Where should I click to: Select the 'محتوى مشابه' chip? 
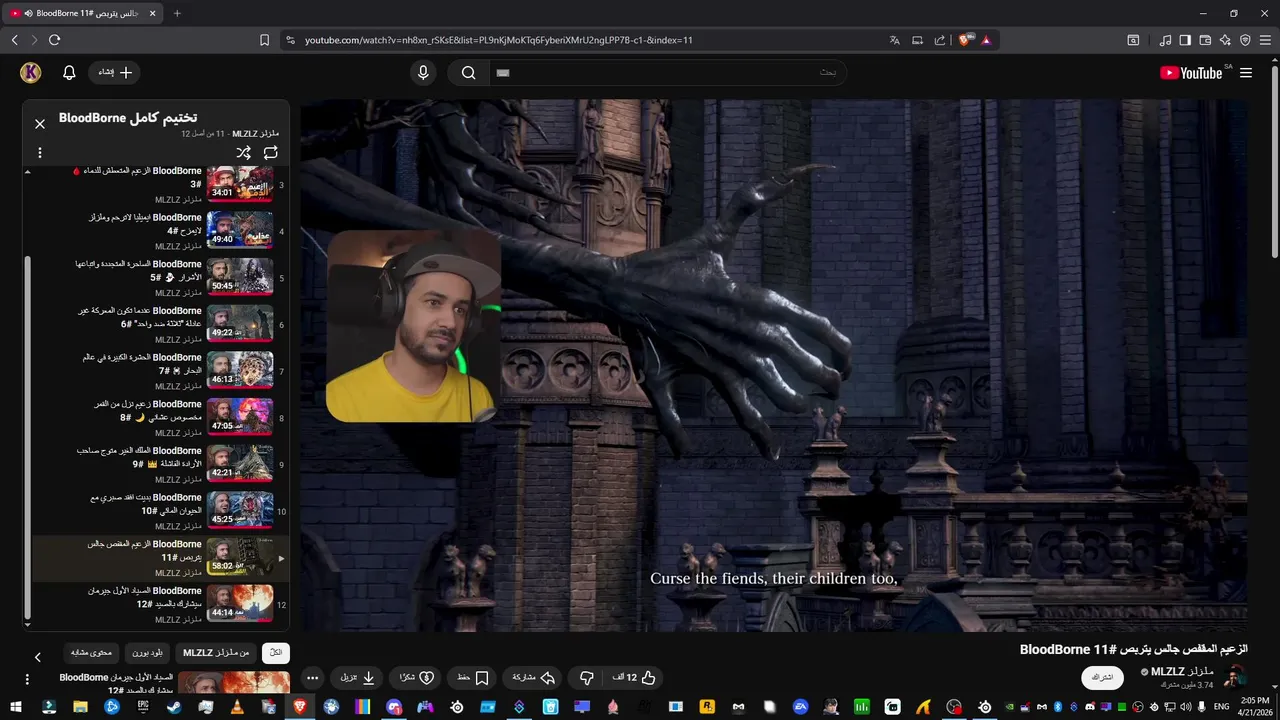[91, 653]
